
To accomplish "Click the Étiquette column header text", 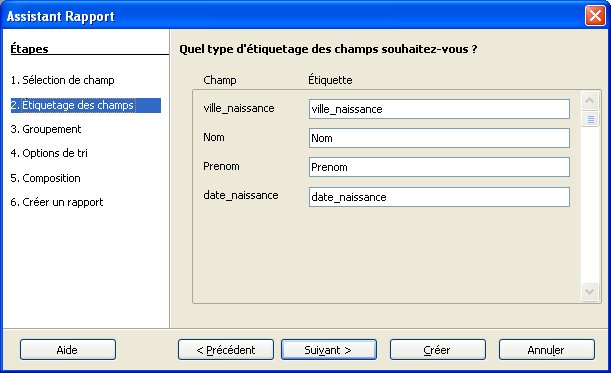I will pos(330,80).
